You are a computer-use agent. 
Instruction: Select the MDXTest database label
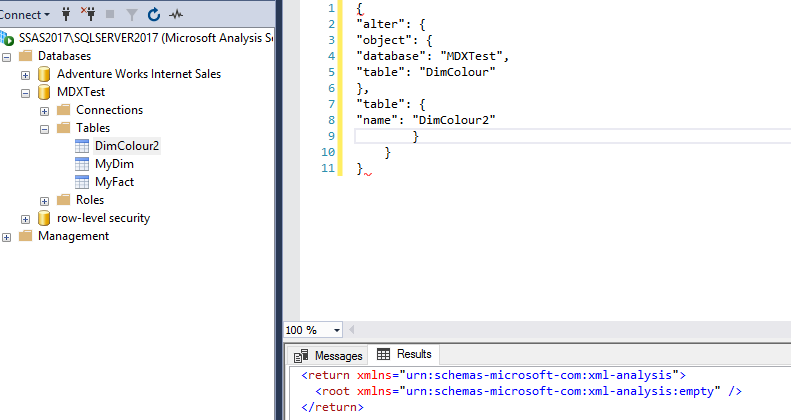coord(81,92)
